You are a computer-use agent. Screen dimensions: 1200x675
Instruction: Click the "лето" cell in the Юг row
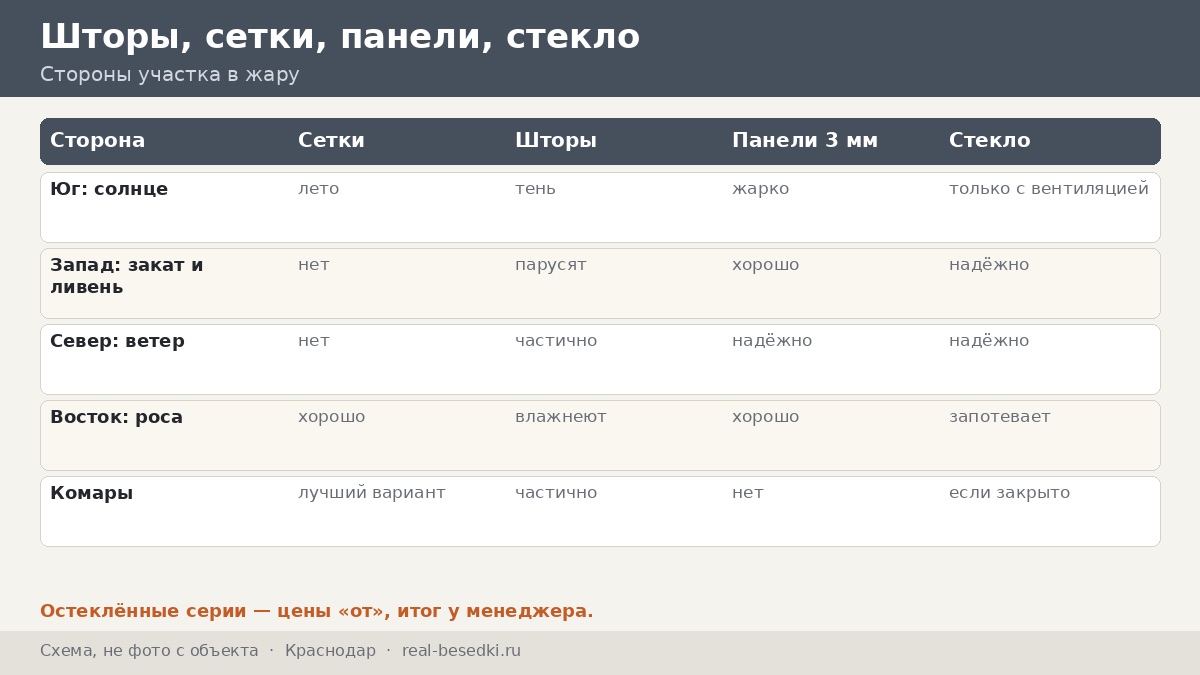[319, 189]
